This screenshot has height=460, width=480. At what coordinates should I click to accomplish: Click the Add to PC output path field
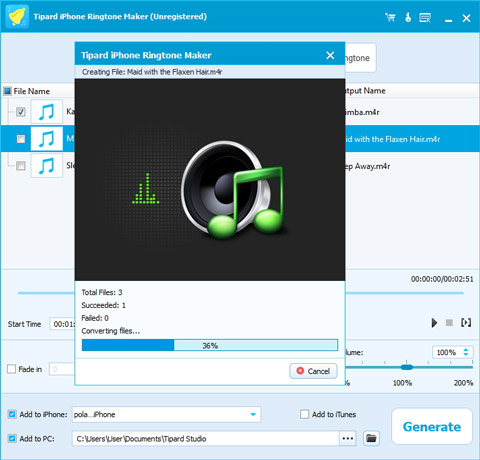(206, 438)
